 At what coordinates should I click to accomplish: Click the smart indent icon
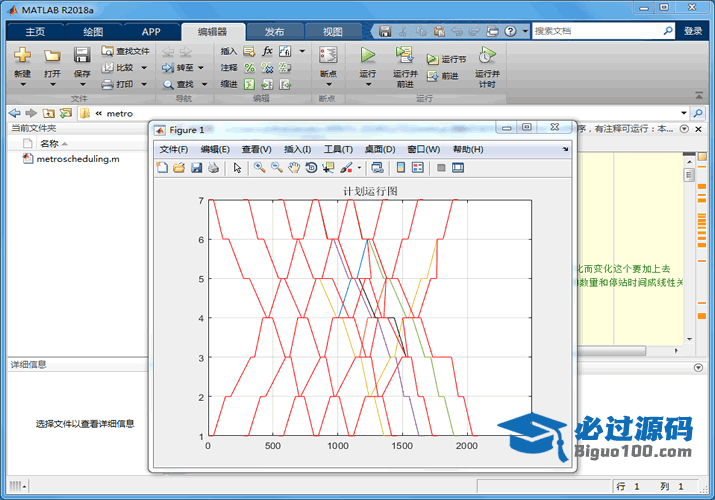249,84
